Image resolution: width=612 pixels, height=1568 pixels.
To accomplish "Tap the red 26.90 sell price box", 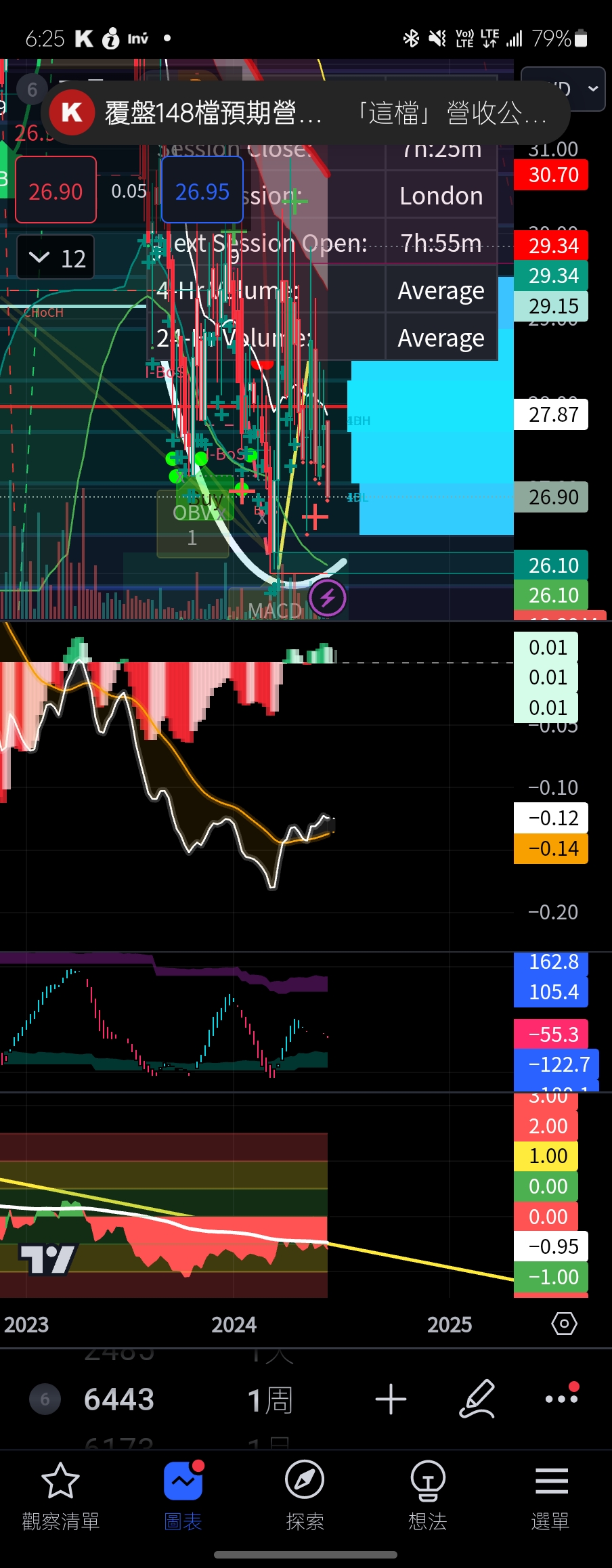I will (x=56, y=190).
